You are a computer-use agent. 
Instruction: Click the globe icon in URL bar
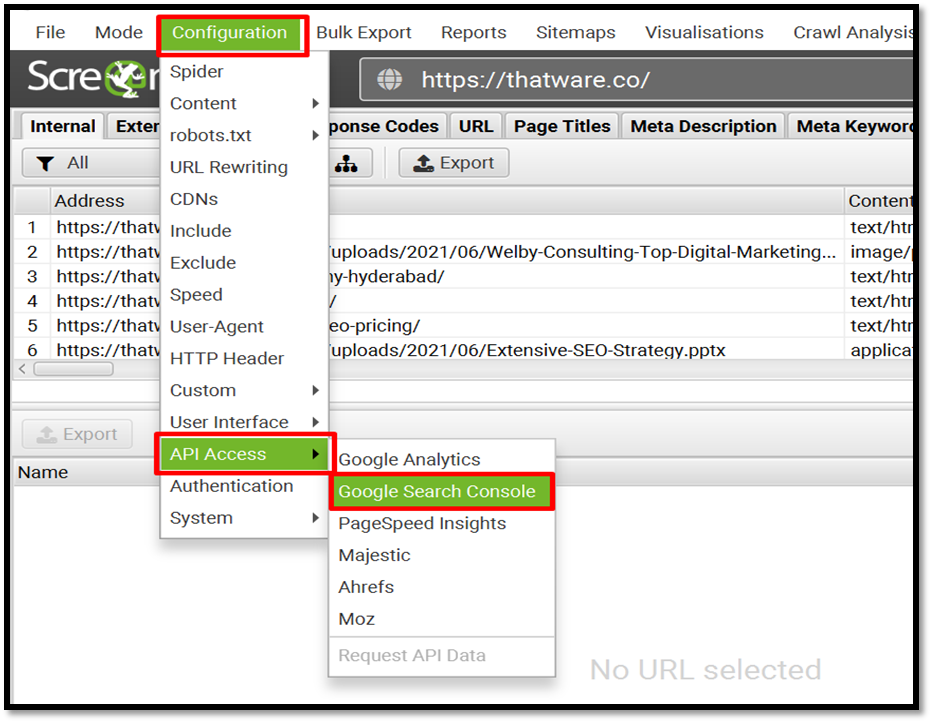(389, 79)
